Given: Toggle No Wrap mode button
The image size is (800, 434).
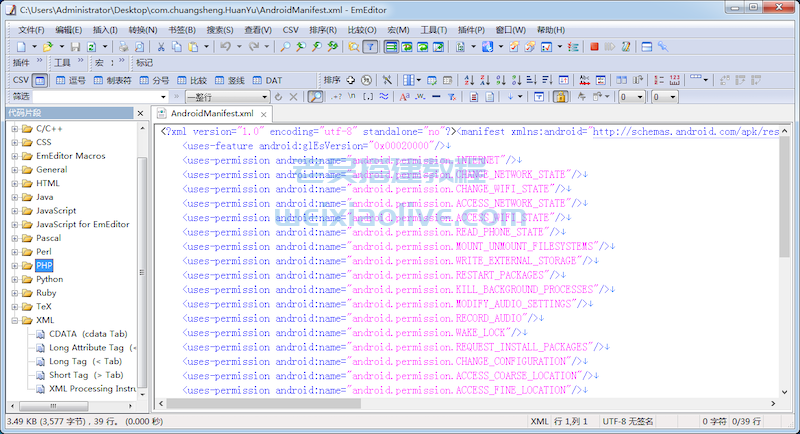Looking at the screenshot, I should pos(391,47).
